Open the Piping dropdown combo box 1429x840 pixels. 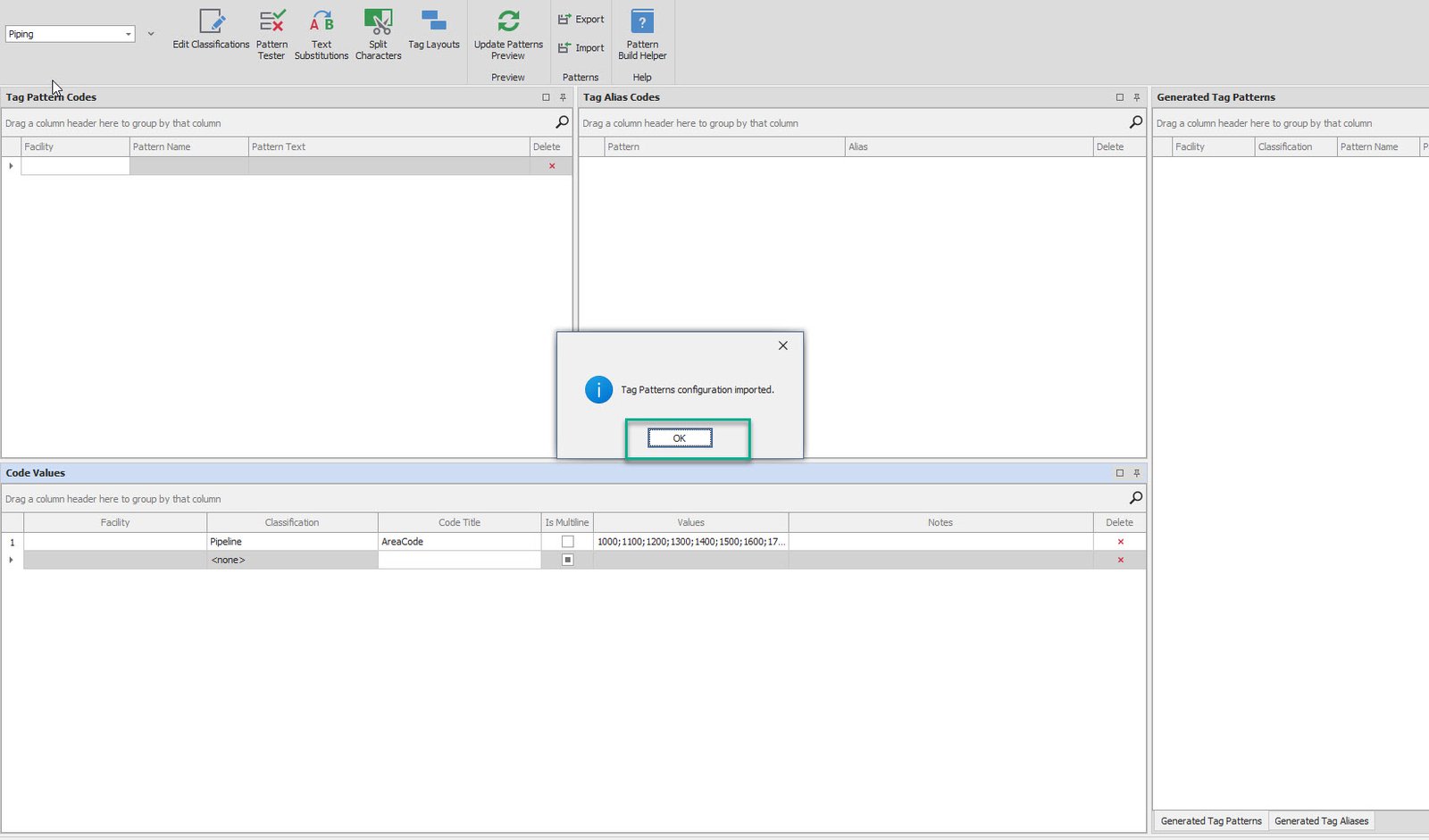70,34
